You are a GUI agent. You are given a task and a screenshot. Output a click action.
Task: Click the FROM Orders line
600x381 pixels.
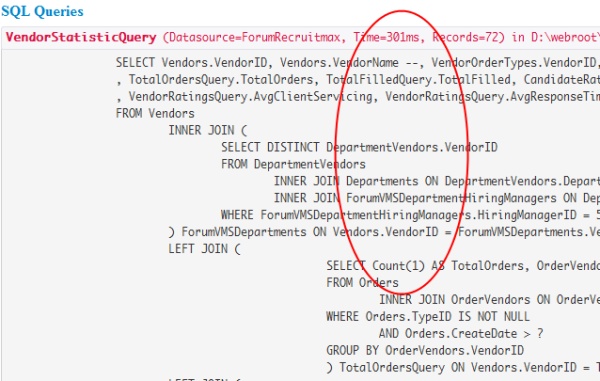click(x=362, y=282)
